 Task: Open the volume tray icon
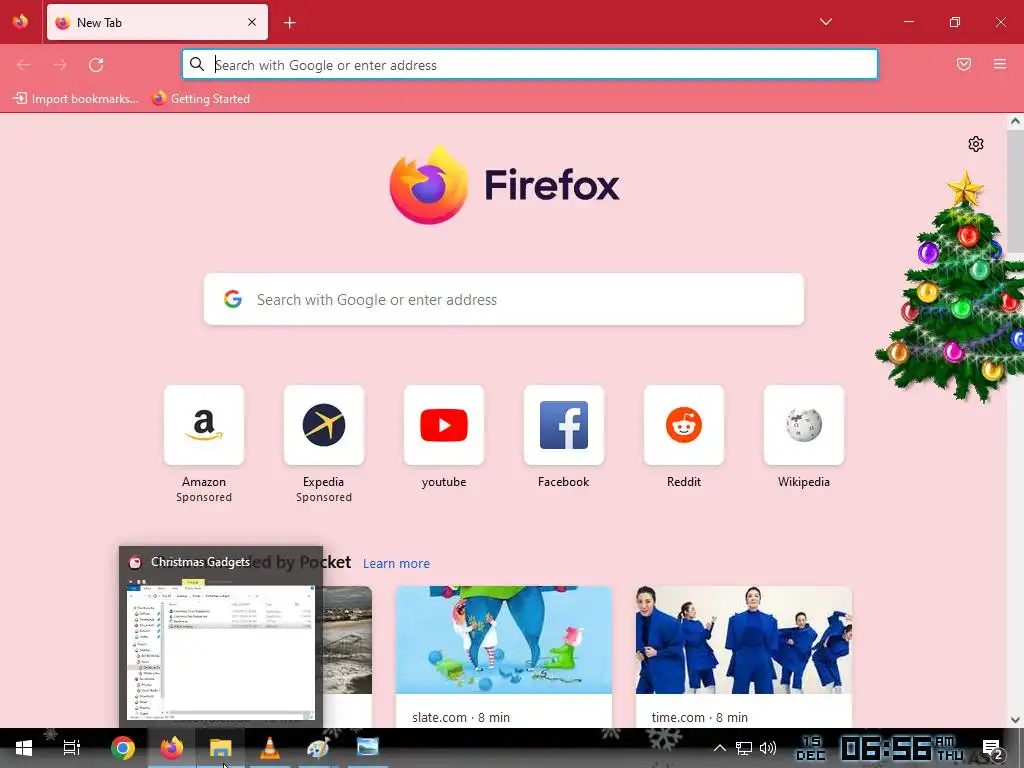click(768, 748)
